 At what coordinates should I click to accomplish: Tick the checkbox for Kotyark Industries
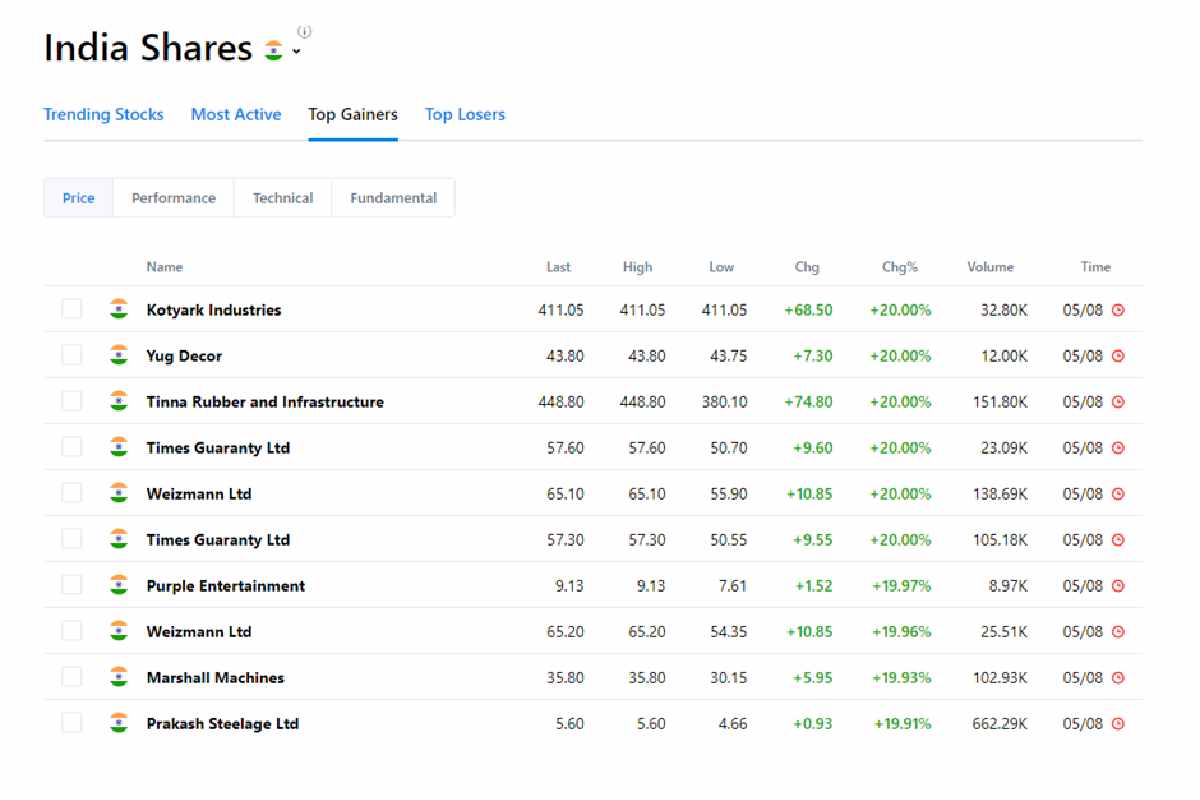[x=72, y=309]
